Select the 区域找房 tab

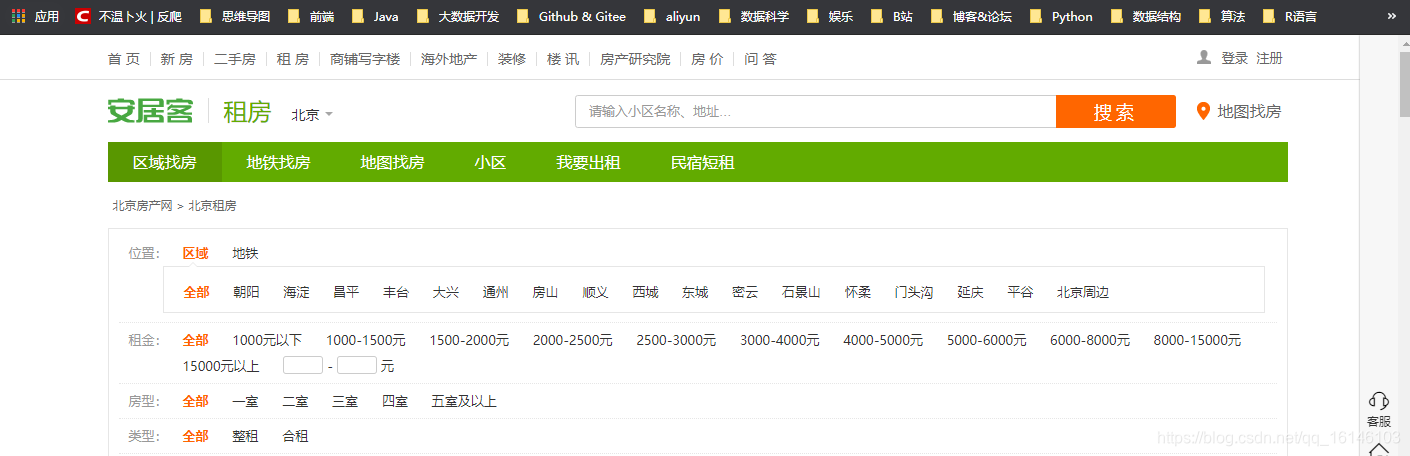(165, 162)
